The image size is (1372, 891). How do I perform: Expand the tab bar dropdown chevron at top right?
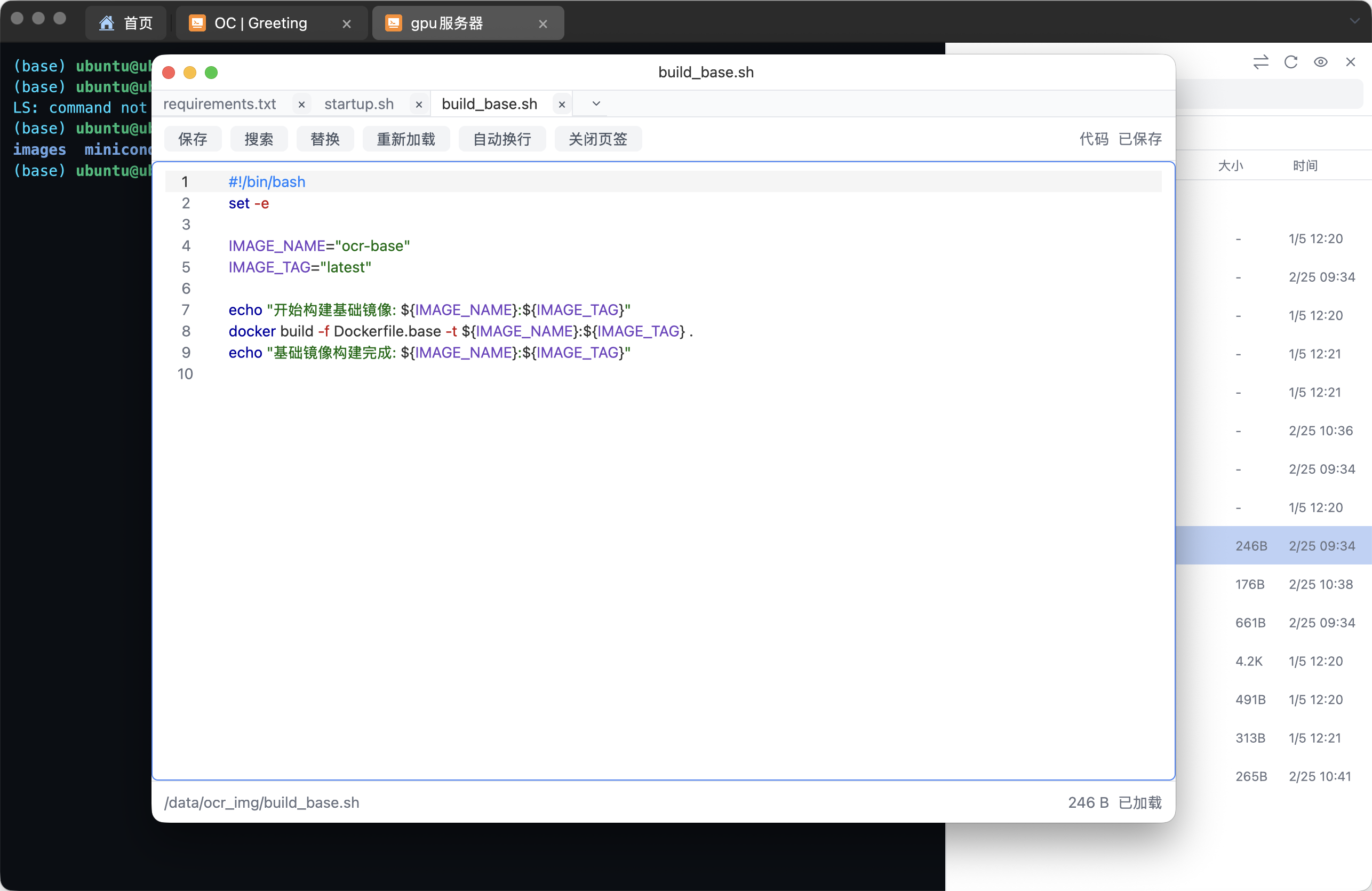[x=1354, y=21]
